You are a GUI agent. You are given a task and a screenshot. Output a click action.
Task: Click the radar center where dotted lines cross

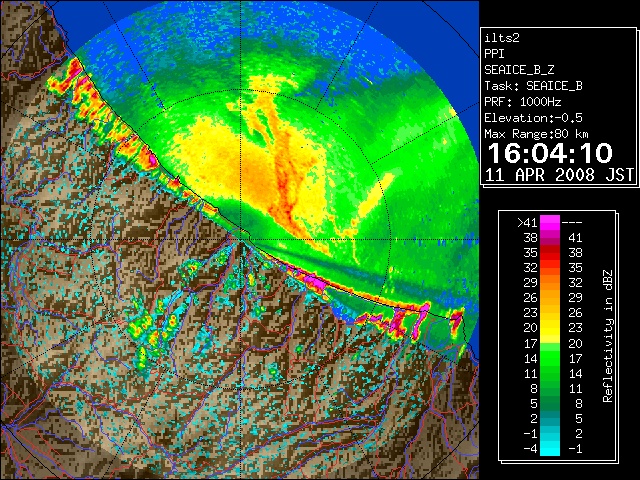pos(241,240)
